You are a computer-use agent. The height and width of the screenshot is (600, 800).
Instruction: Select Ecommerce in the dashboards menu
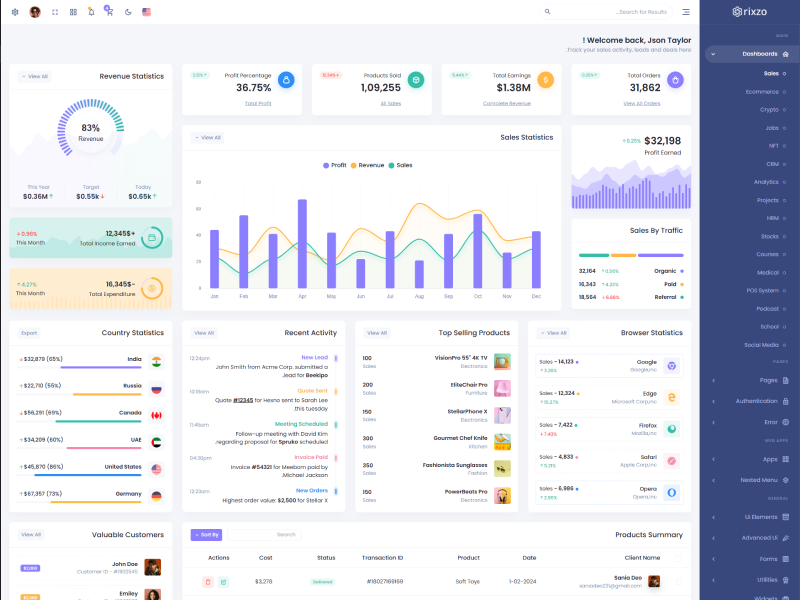762,92
